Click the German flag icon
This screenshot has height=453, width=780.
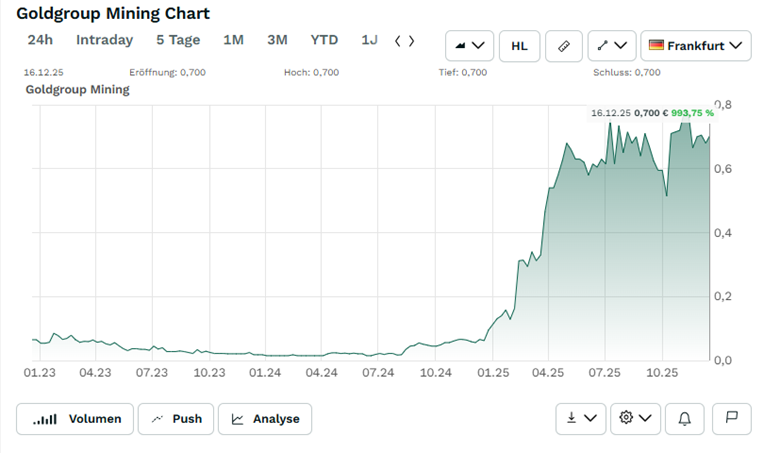(x=656, y=46)
